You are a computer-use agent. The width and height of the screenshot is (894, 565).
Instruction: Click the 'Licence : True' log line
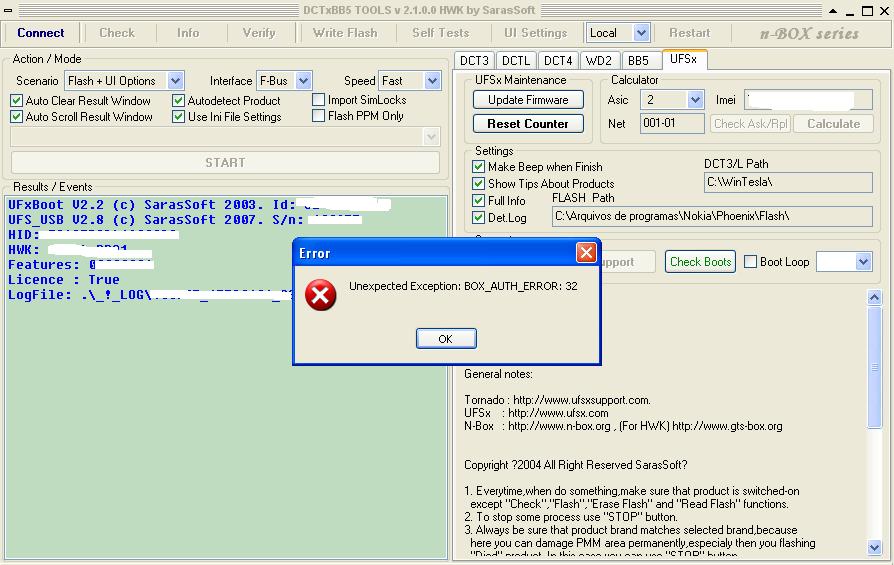[x=64, y=280]
